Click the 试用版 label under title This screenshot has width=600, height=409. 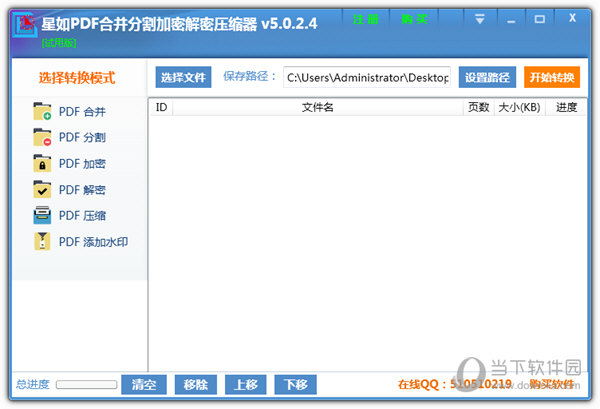point(59,42)
